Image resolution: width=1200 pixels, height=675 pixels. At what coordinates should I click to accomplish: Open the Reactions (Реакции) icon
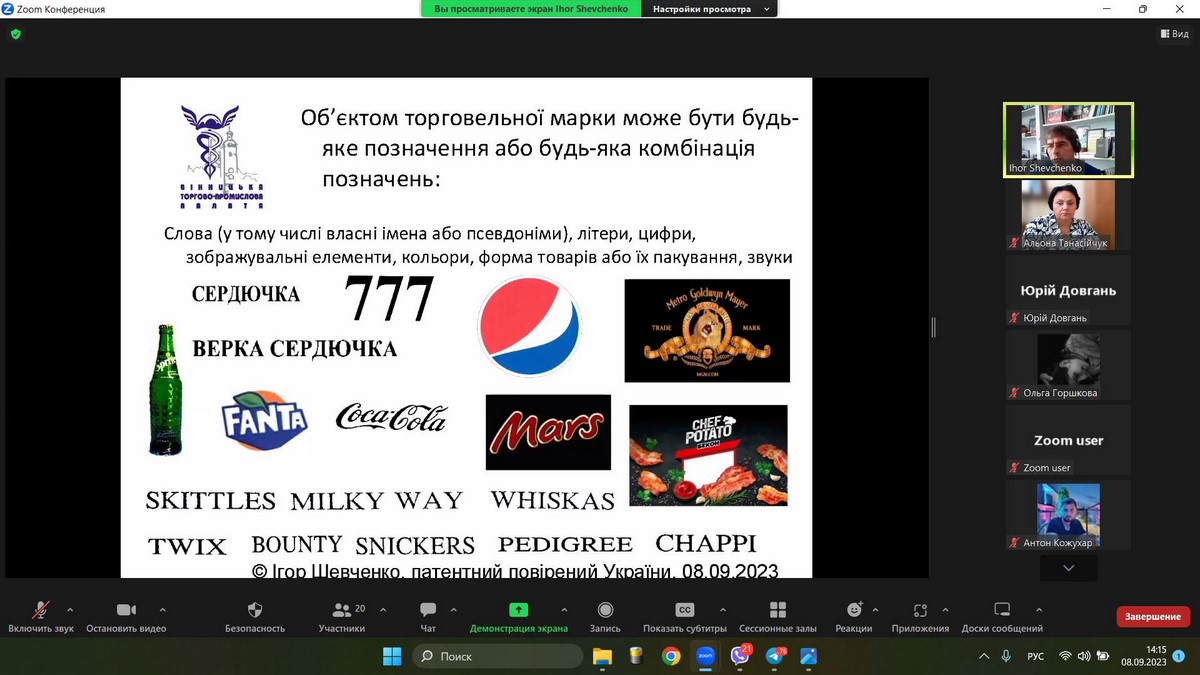854,610
